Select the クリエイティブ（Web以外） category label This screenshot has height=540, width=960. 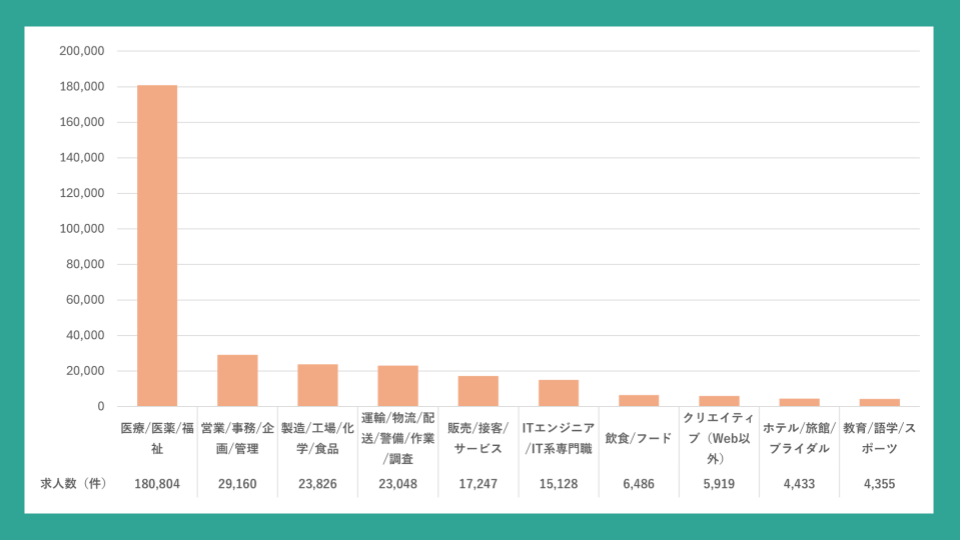[x=719, y=438]
